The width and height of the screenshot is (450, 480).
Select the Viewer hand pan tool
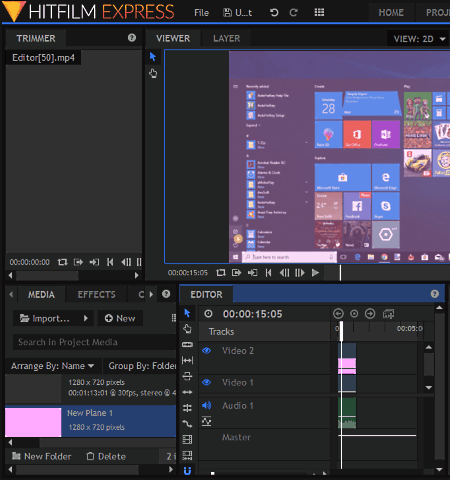click(x=153, y=73)
